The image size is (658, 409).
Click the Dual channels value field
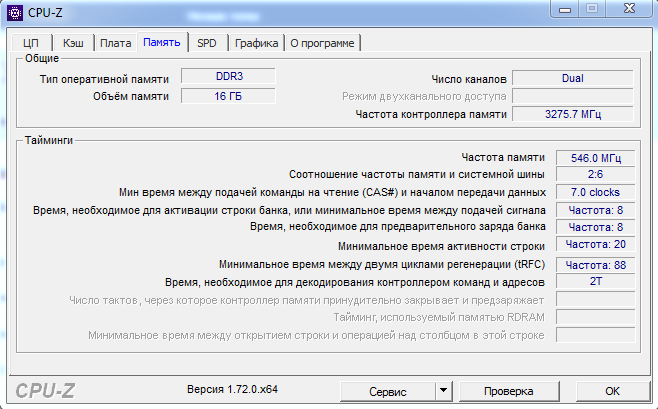tap(573, 78)
